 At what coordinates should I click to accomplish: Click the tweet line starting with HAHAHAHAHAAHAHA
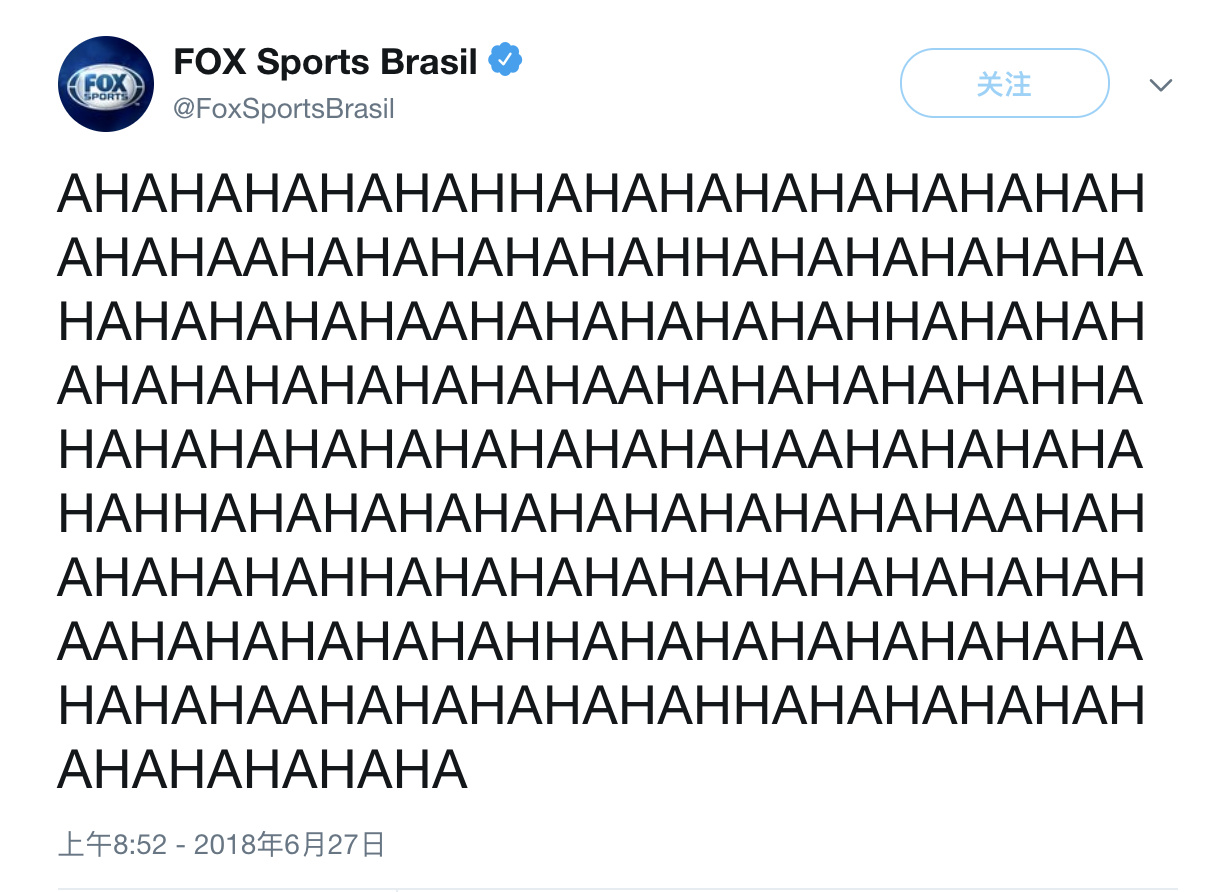pyautogui.click(x=600, y=322)
